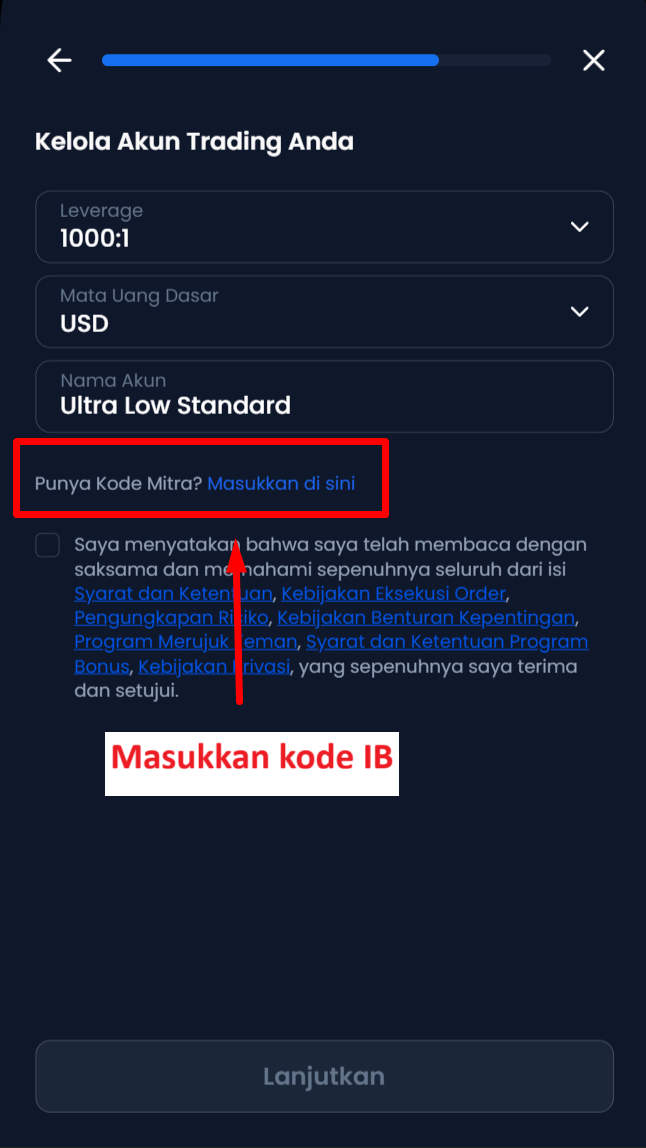Click the Masukkan kode IB annotation label
The width and height of the screenshot is (646, 1148).
click(252, 764)
